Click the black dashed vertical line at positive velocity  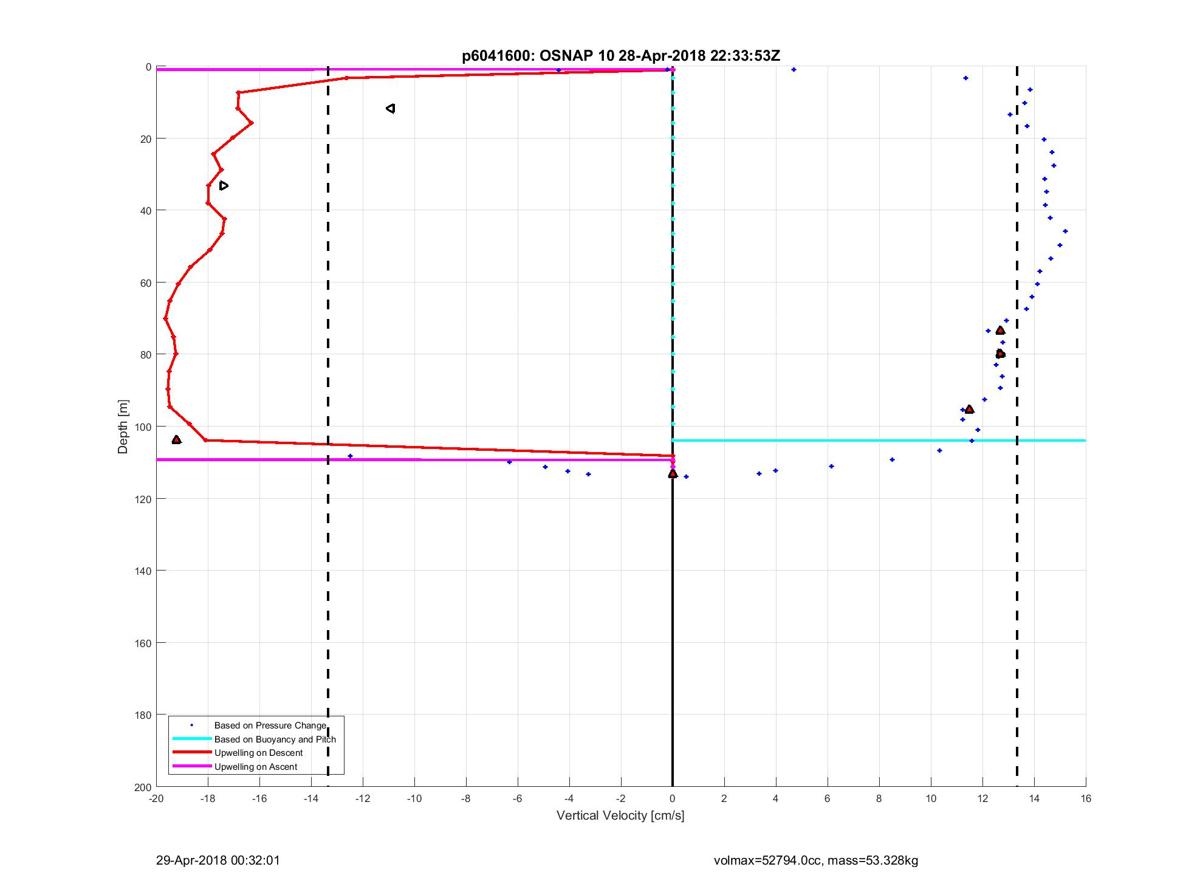pos(1017,427)
